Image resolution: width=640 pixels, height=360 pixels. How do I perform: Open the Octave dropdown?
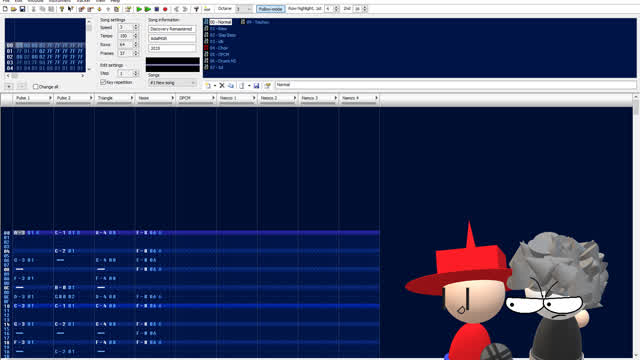(x=244, y=9)
